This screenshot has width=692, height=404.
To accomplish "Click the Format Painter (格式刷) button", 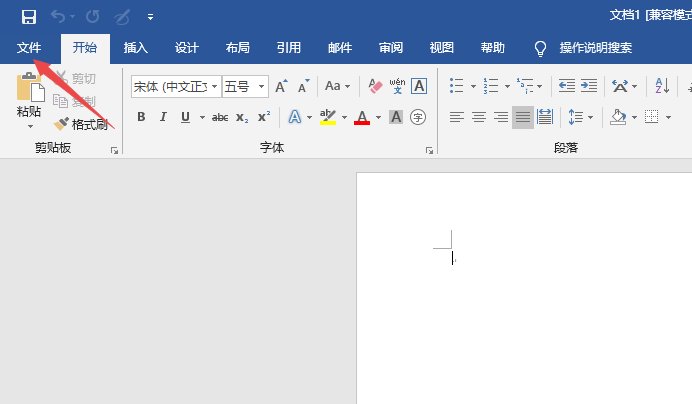I will coord(81,124).
